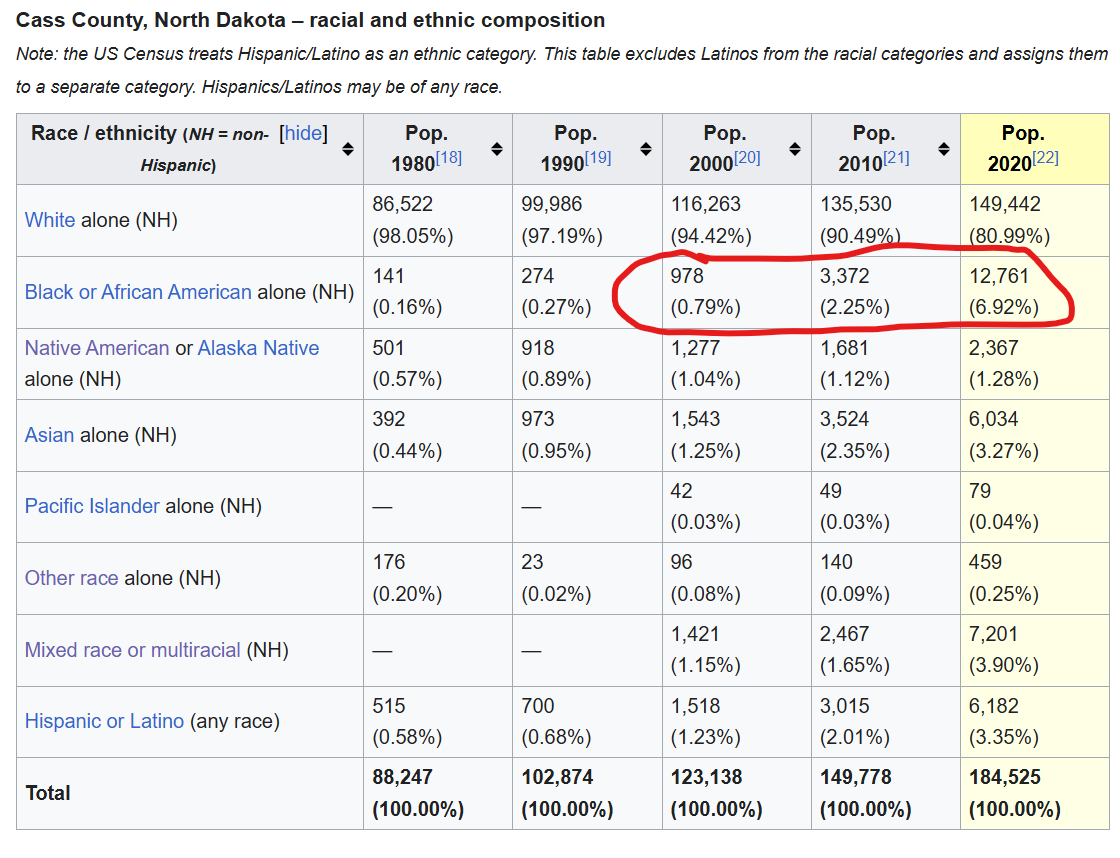Open citation reference 22
1120x858 pixels.
point(1046,157)
